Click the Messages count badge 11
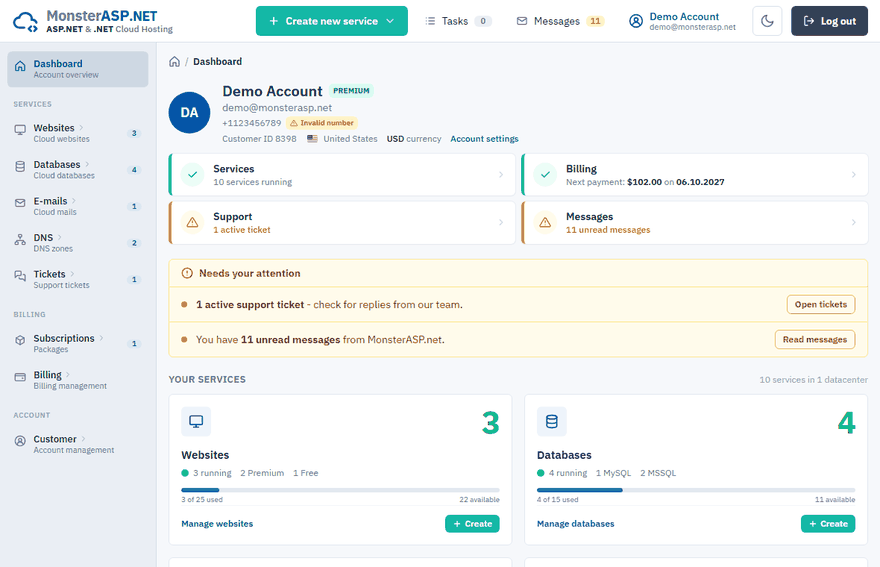880x567 pixels. [595, 21]
